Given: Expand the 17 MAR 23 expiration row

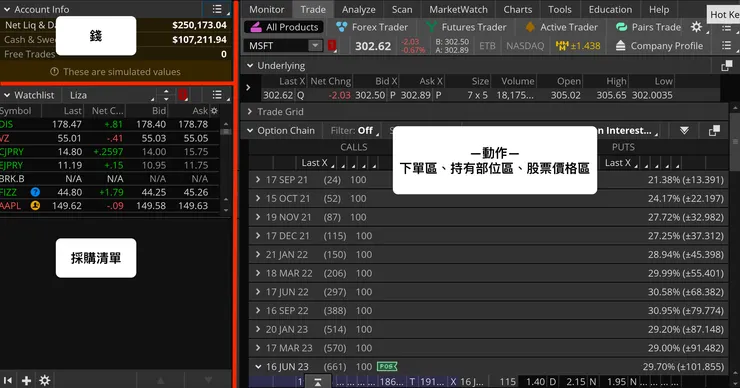Looking at the screenshot, I should pyautogui.click(x=258, y=348).
